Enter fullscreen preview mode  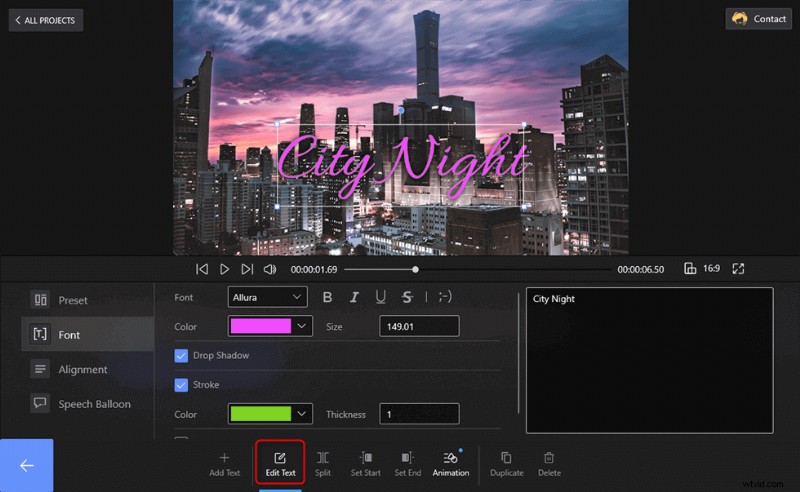[738, 268]
